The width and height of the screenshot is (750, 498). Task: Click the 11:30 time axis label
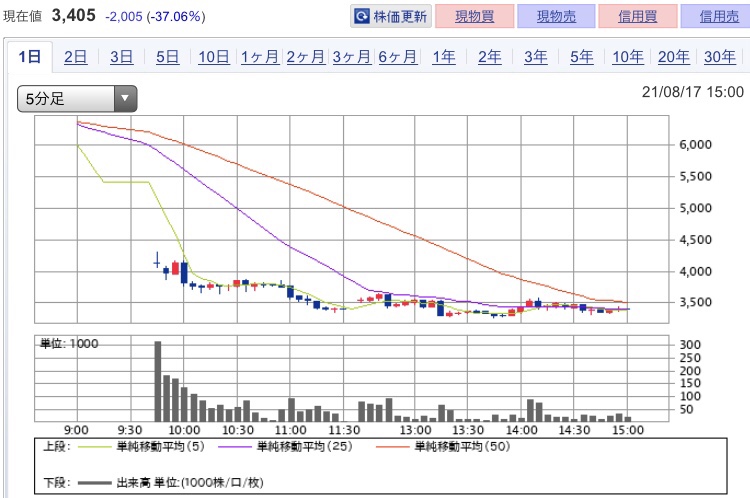(344, 430)
